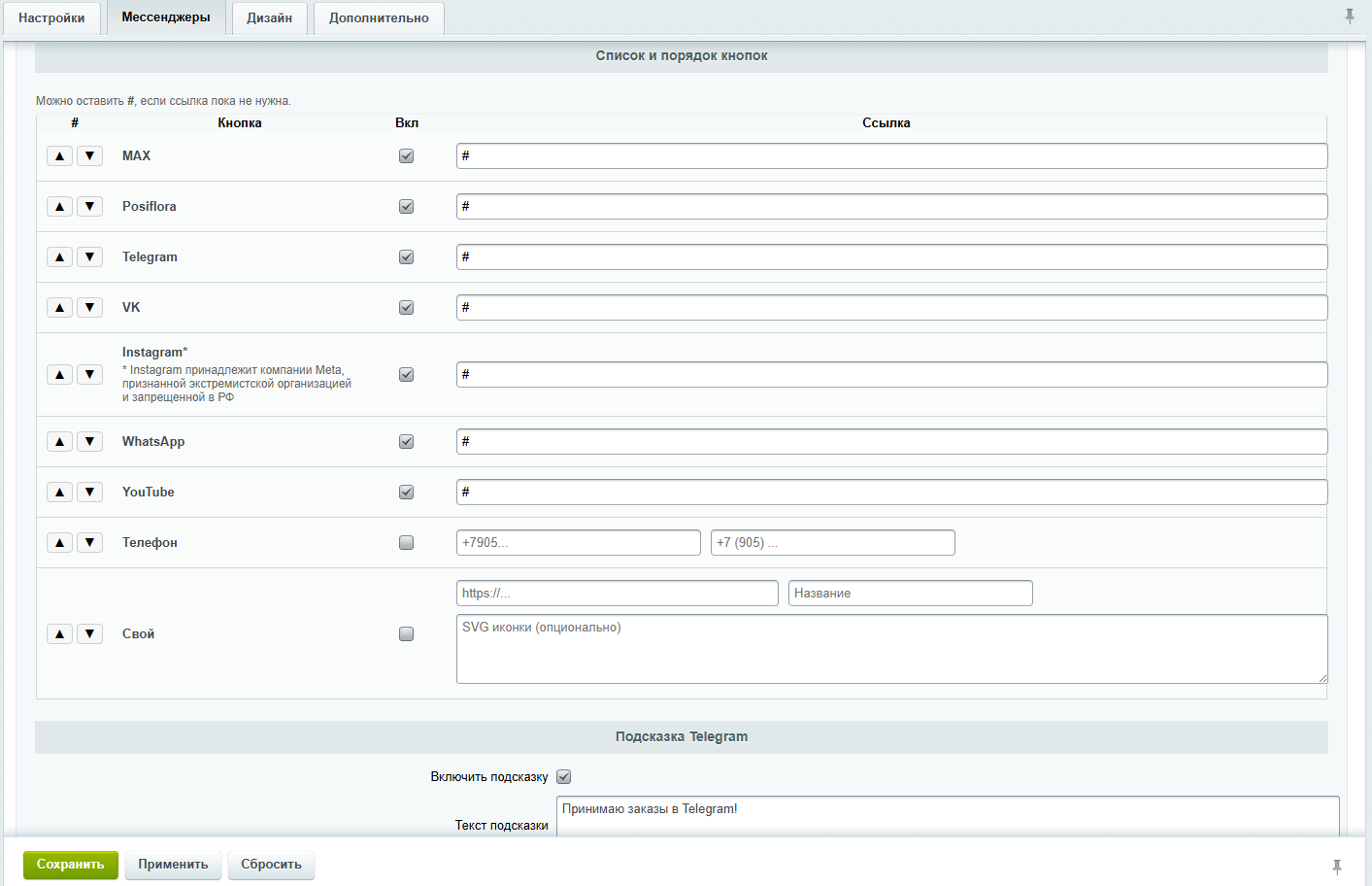Screen dimensions: 1372x886
Task: Focus the Posiflora link field
Action: tap(892, 206)
